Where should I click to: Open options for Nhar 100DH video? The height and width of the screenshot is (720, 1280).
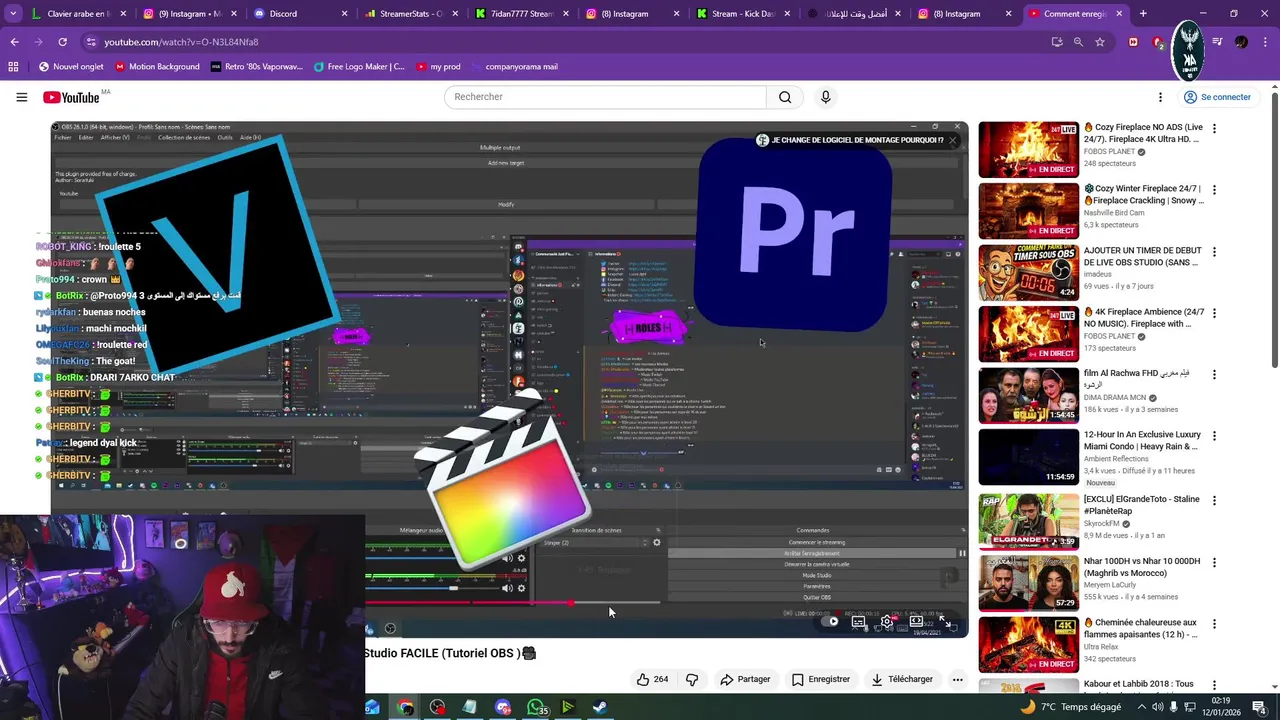coord(1214,563)
